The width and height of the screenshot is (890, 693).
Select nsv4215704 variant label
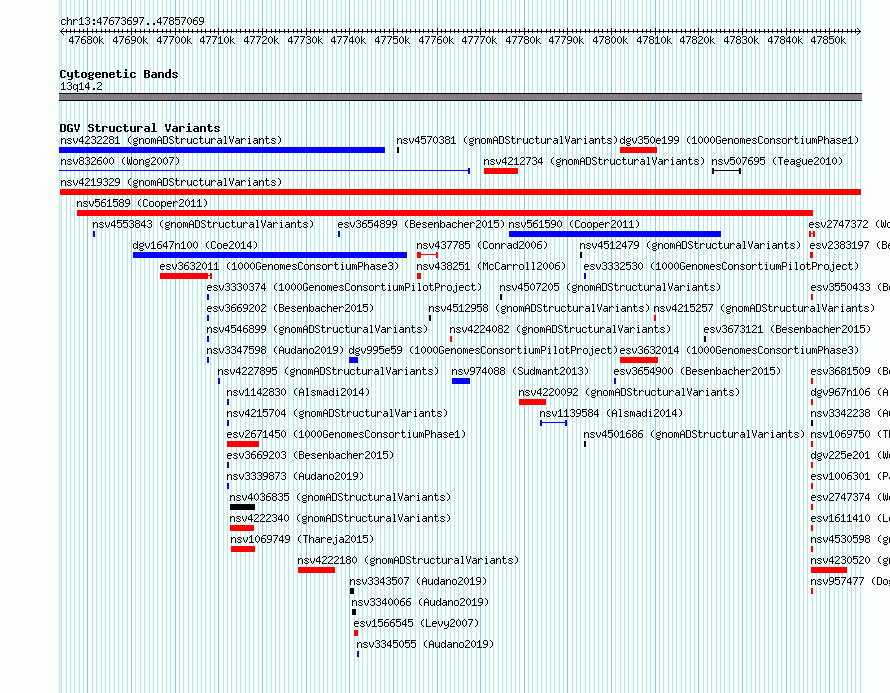coord(337,413)
